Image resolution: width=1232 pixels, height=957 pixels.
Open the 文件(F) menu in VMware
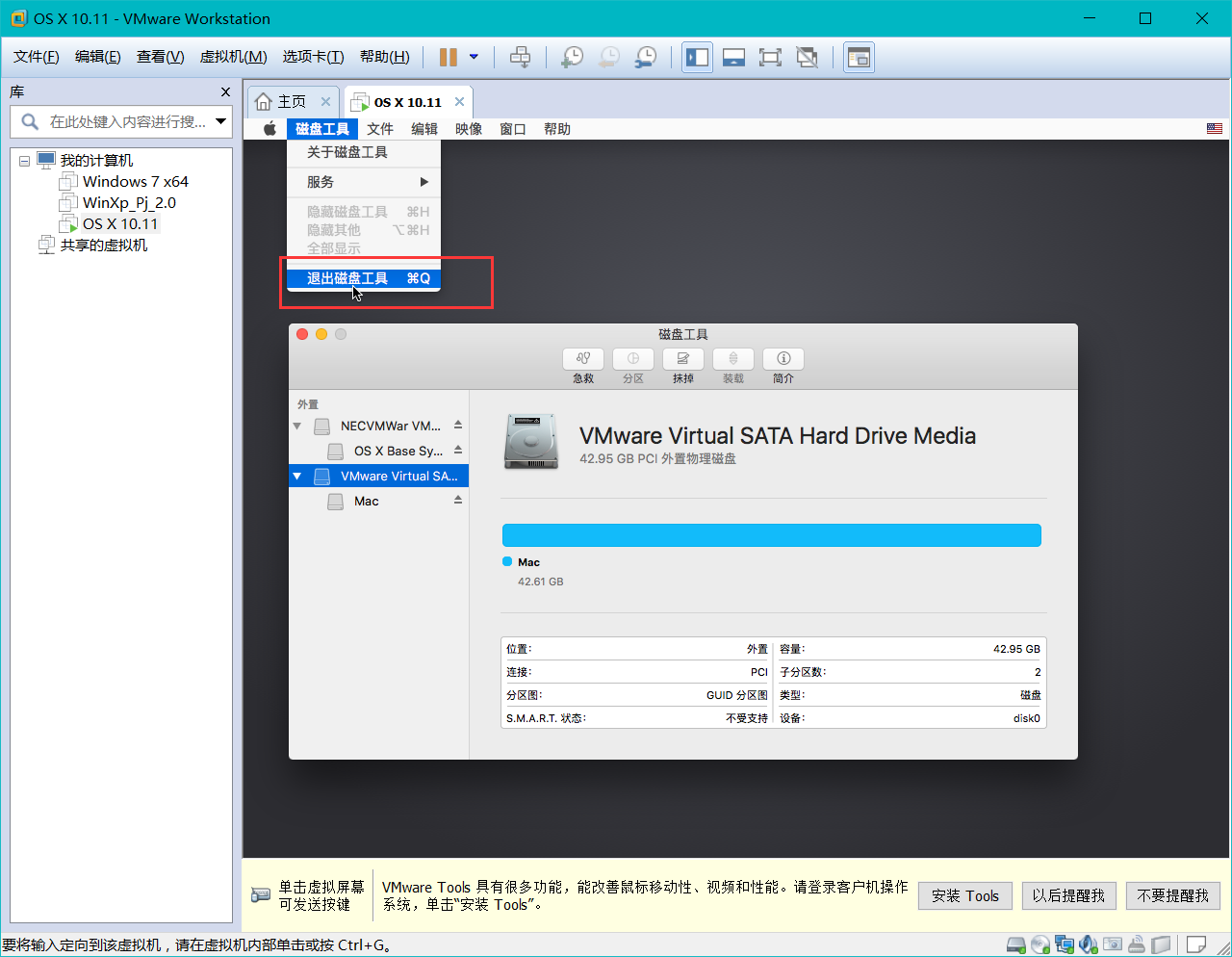coord(37,57)
